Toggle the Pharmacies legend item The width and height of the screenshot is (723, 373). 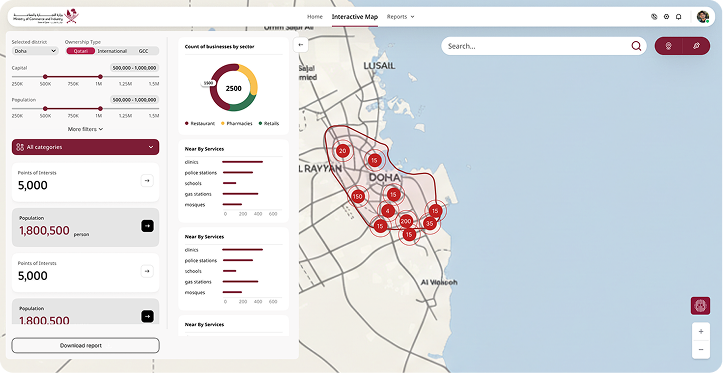pyautogui.click(x=237, y=124)
